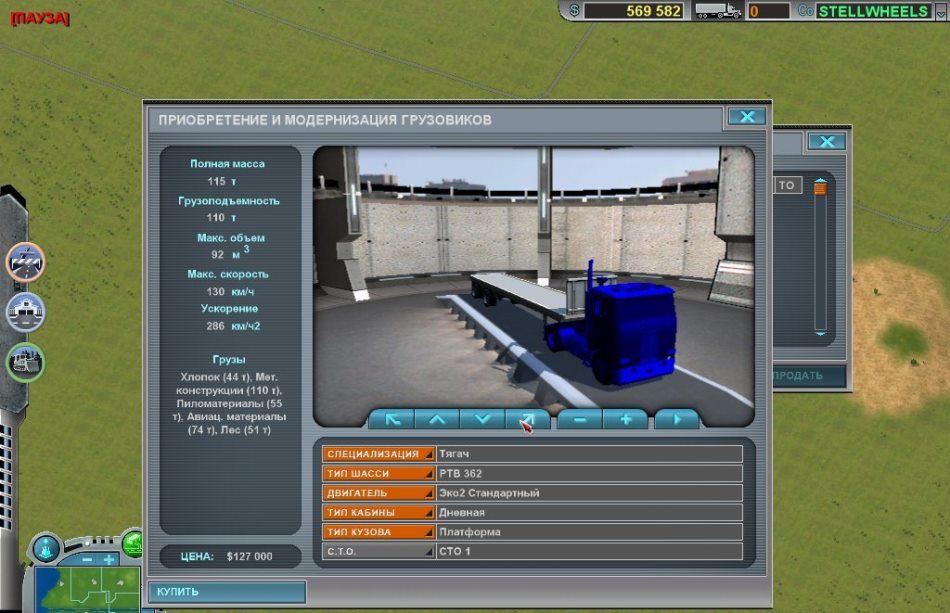Open the garage building round icon
Viewport: 950px width, 613px height.
25,312
